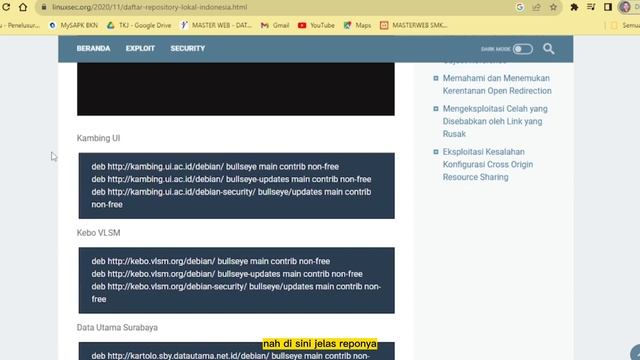Click kambing.ui.ac.id bullseye main repo line
Viewport: 640px width, 360px height.
pyautogui.click(x=215, y=167)
